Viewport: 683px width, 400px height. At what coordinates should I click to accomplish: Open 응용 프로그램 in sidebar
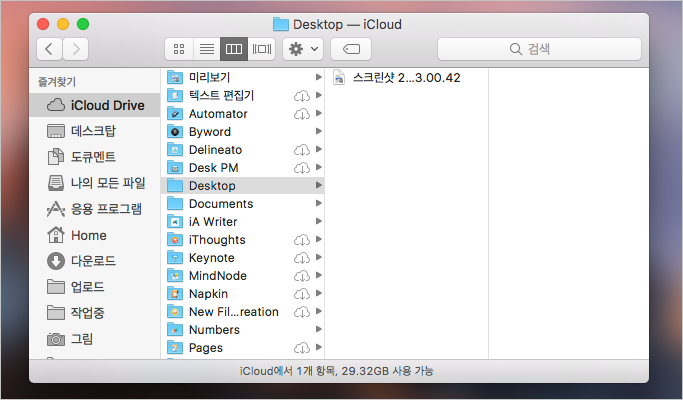tap(95, 209)
